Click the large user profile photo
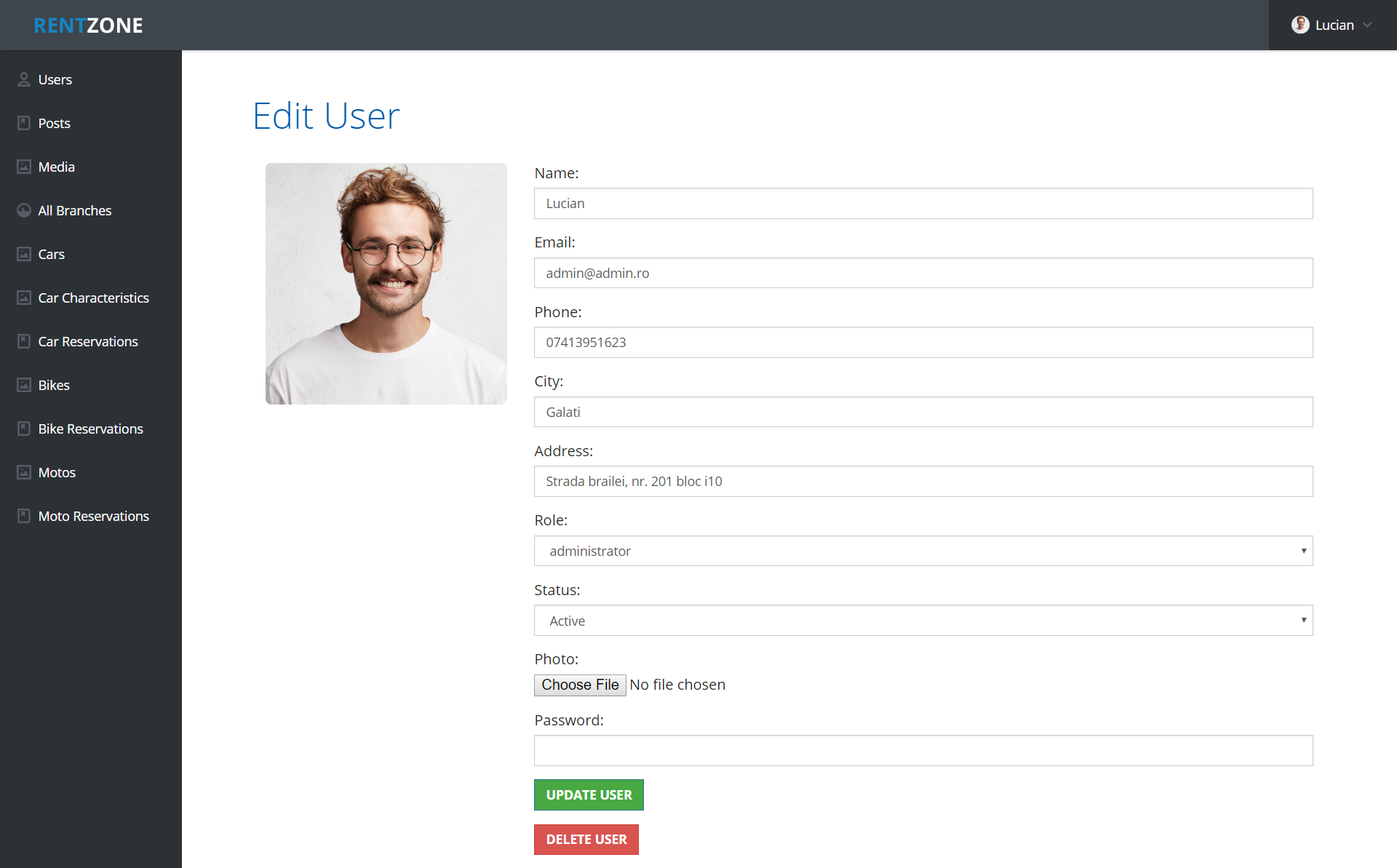 386,284
